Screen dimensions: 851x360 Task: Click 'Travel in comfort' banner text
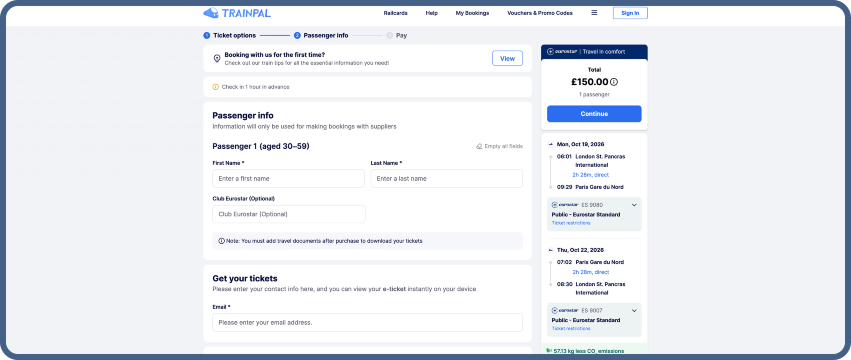(604, 52)
